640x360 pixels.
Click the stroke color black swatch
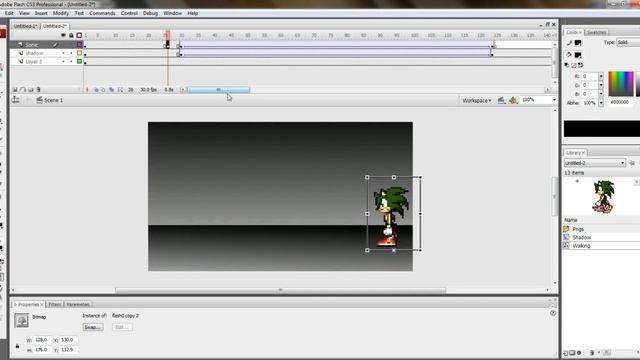[x=578, y=43]
